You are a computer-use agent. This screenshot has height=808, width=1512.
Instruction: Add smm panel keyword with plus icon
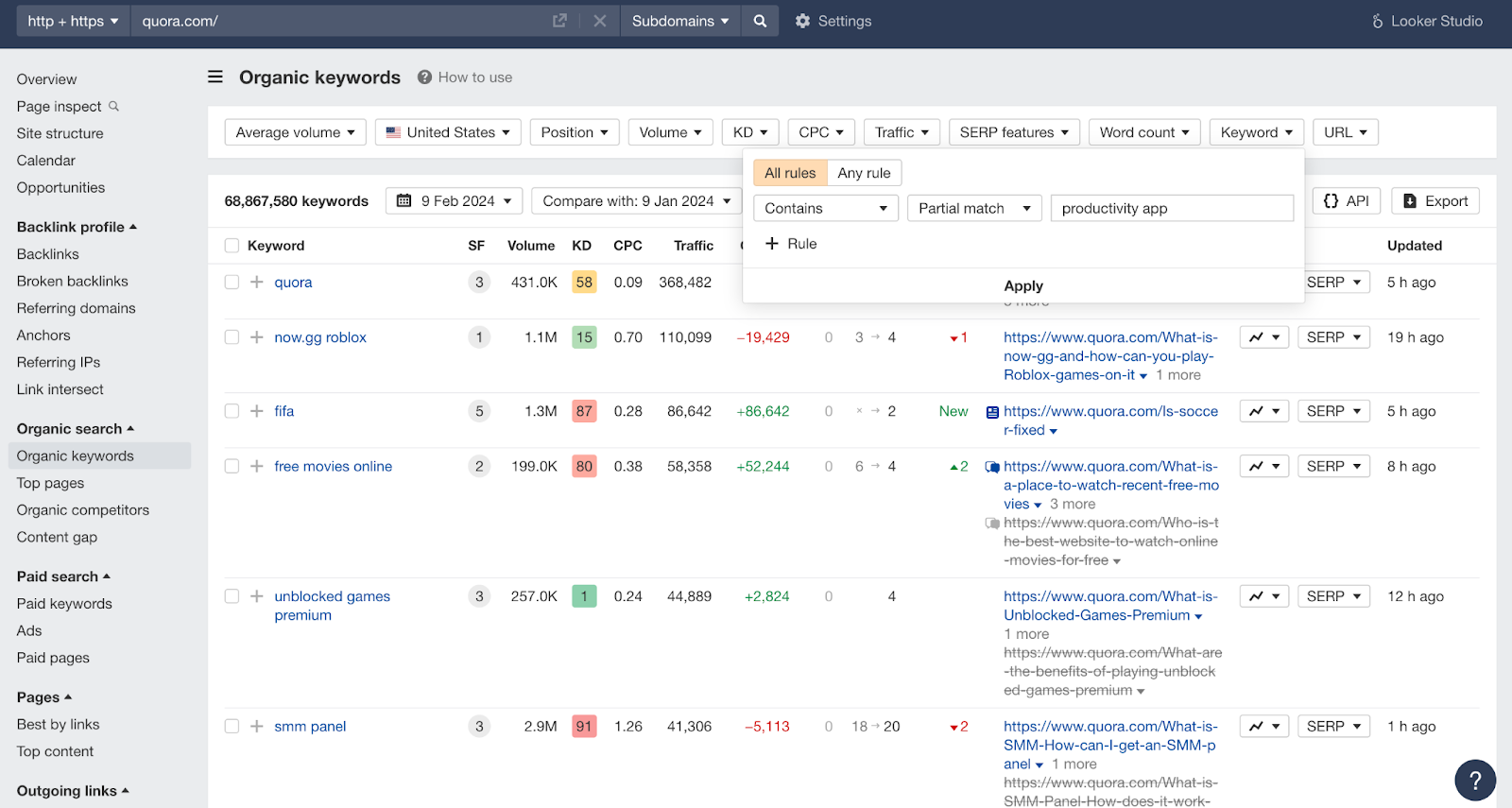[x=256, y=727]
